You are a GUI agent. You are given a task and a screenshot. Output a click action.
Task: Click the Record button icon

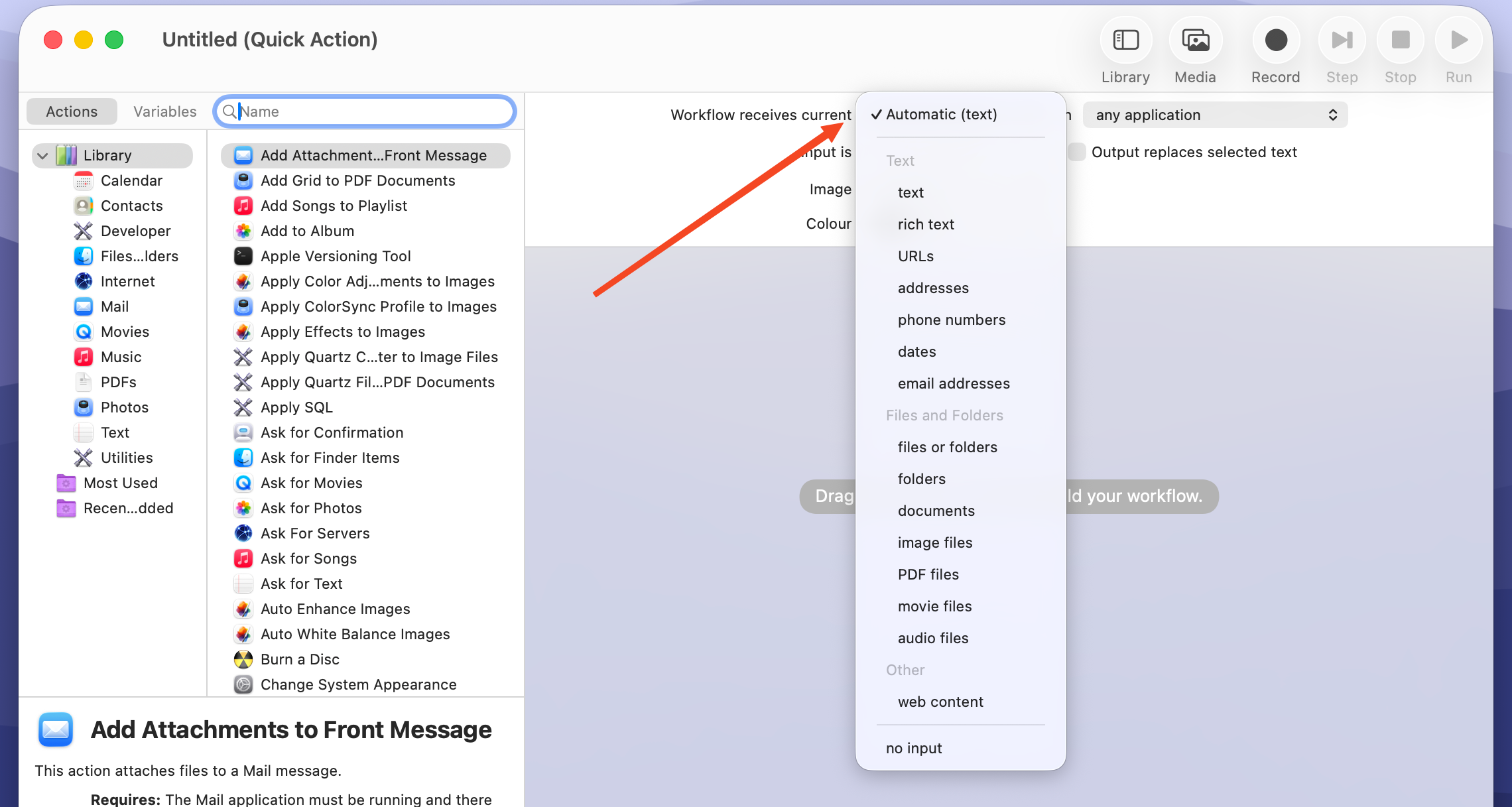tap(1275, 41)
